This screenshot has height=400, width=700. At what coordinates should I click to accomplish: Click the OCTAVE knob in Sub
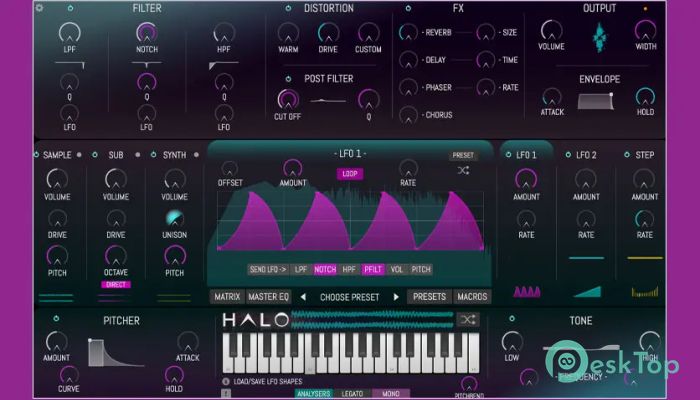point(116,256)
